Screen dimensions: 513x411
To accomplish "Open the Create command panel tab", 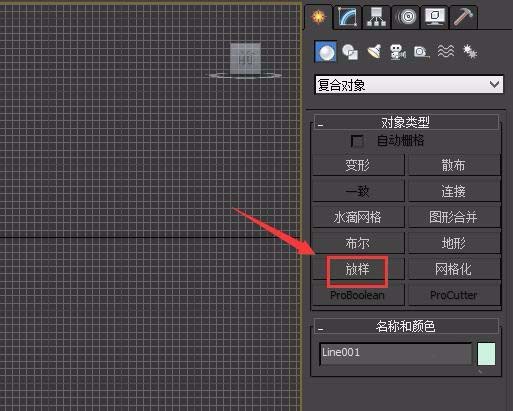I will pos(319,17).
